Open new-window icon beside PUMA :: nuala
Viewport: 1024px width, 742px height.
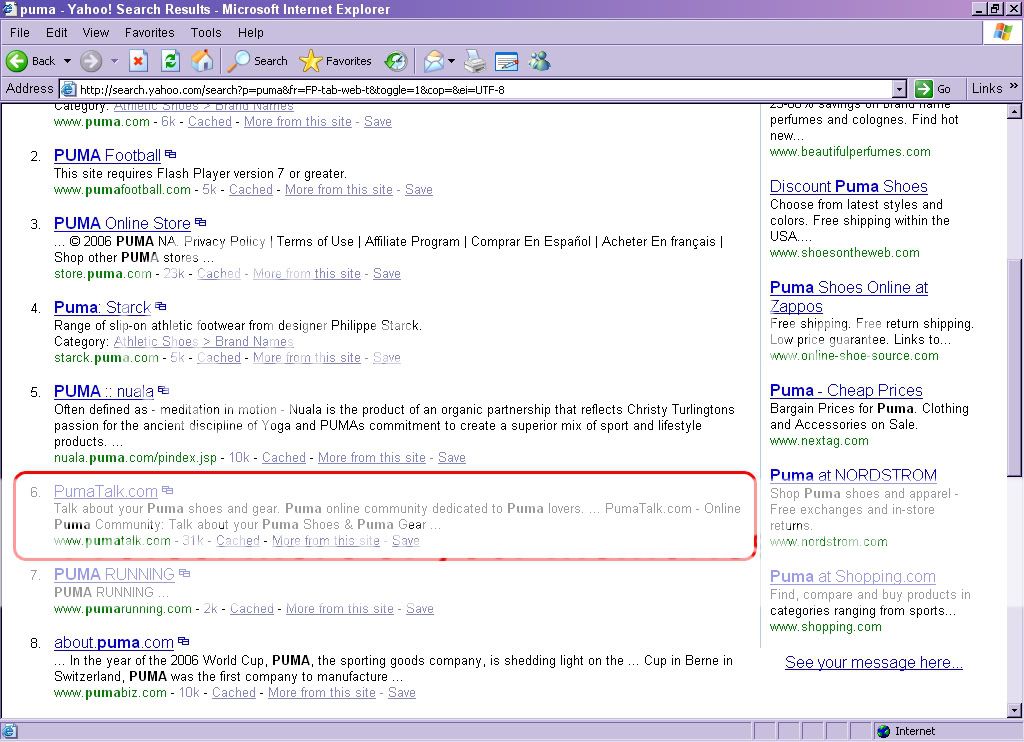163,390
